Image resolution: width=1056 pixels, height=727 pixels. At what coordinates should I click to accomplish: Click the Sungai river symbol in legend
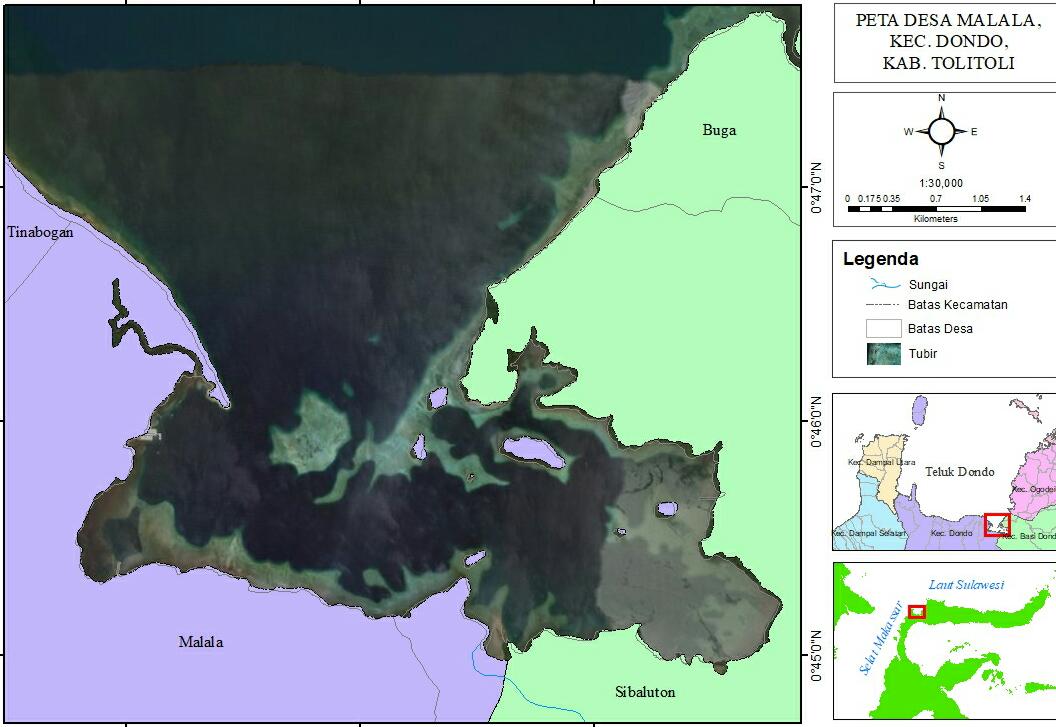[885, 285]
